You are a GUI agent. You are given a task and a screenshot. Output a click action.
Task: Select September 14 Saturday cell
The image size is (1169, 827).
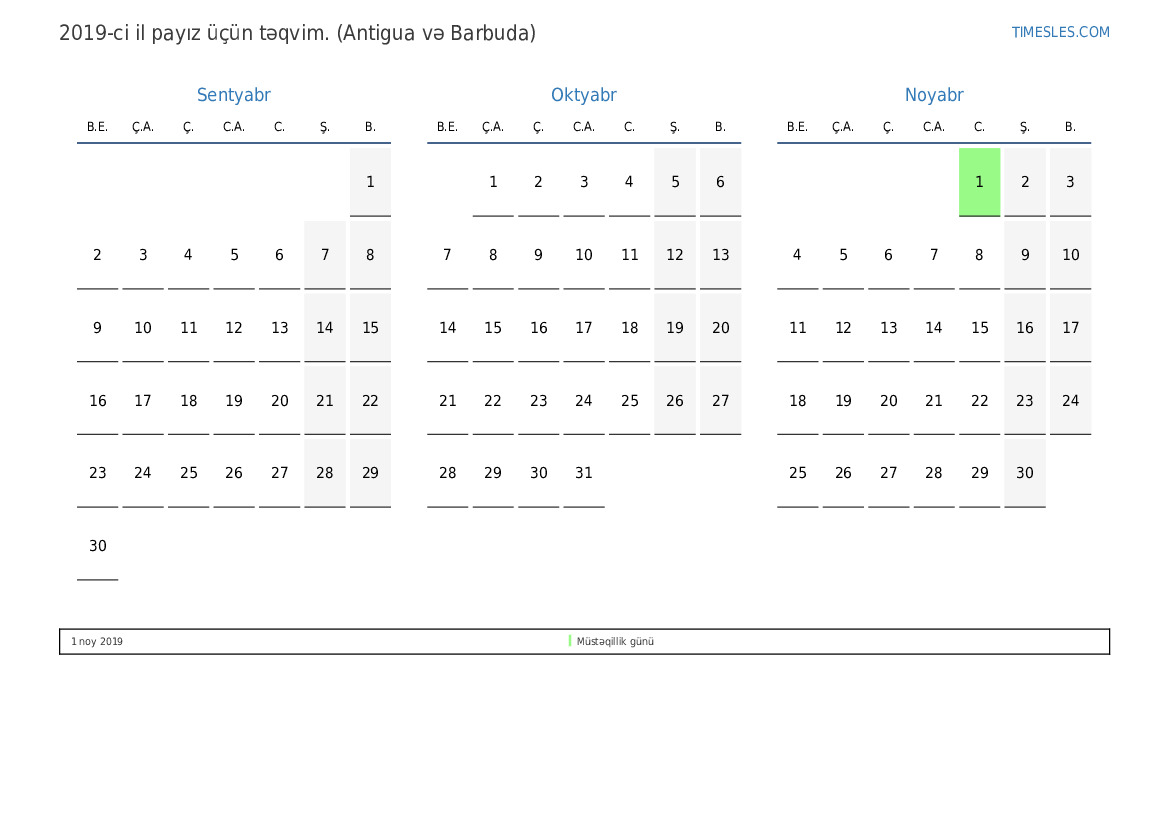coord(325,328)
